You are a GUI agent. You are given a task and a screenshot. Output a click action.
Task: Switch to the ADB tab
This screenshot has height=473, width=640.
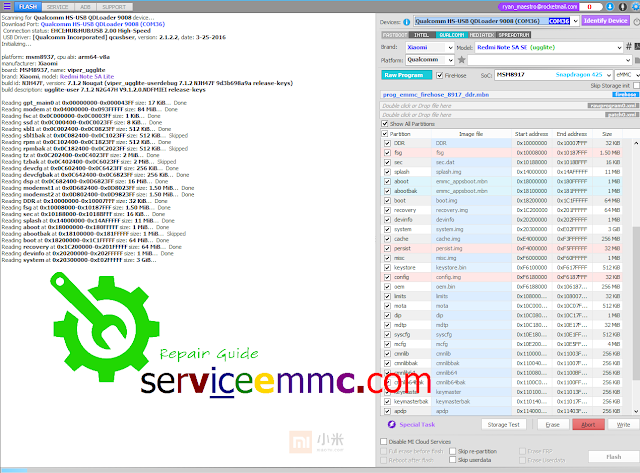point(85,7)
